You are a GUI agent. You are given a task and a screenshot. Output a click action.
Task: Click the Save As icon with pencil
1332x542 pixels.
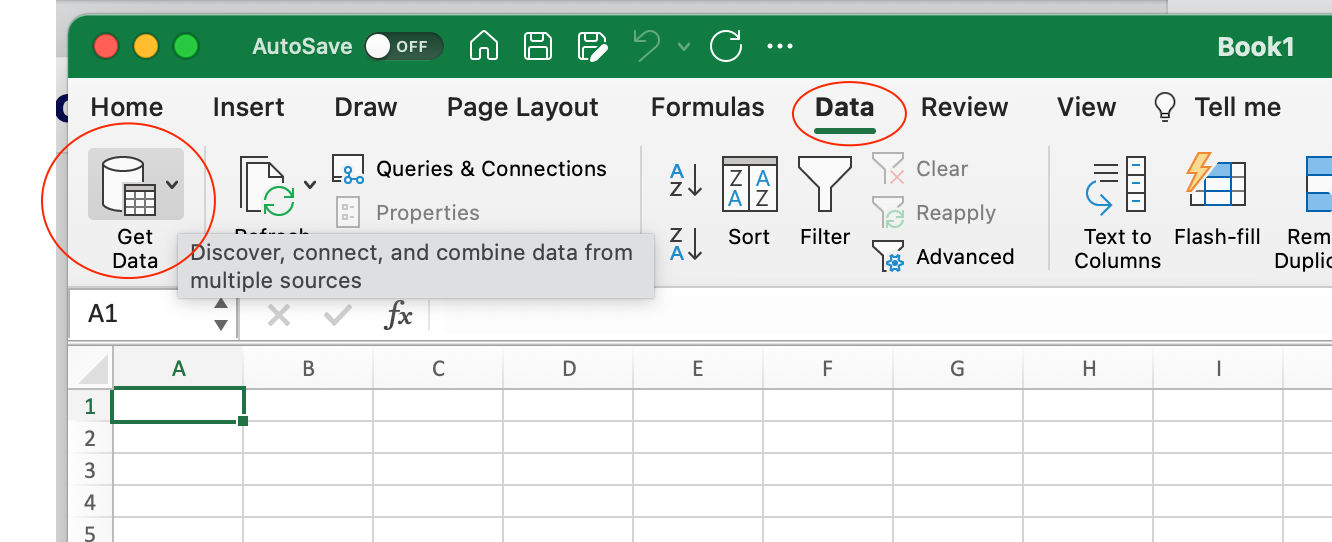click(x=593, y=46)
